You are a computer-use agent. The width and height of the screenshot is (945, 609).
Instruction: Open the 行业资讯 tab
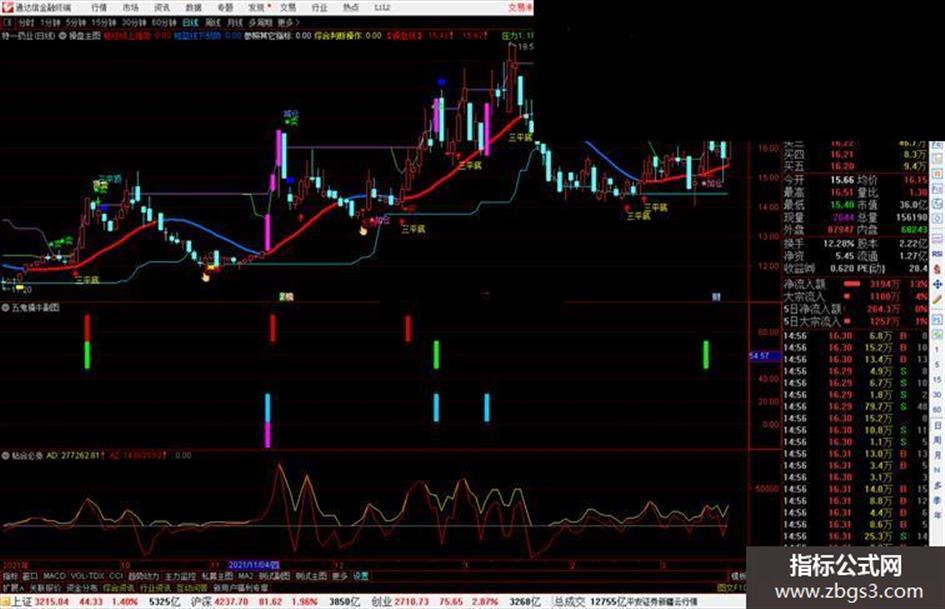155,587
